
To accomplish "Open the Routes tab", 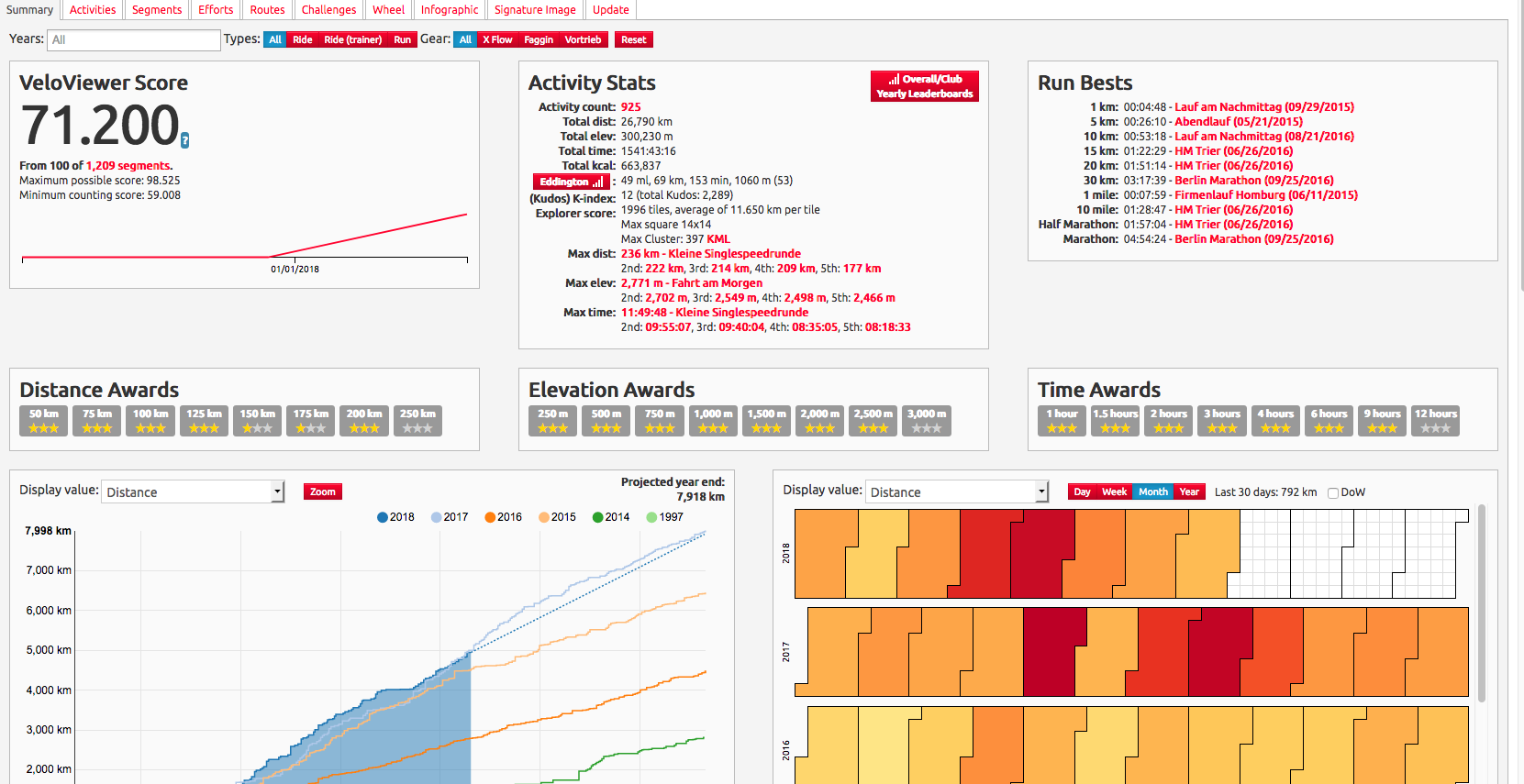I will pos(267,10).
